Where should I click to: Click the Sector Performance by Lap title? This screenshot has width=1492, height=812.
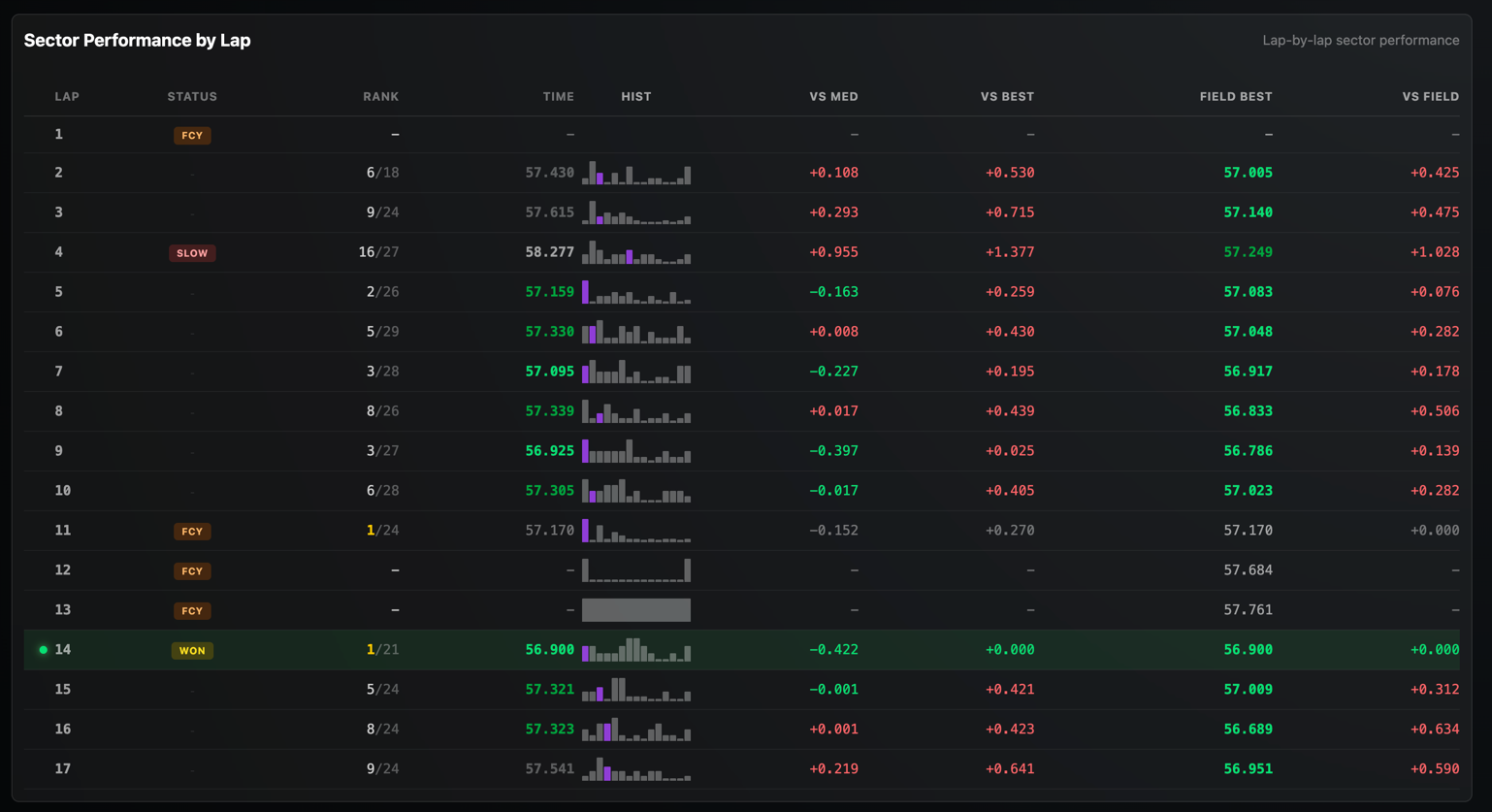click(x=138, y=41)
